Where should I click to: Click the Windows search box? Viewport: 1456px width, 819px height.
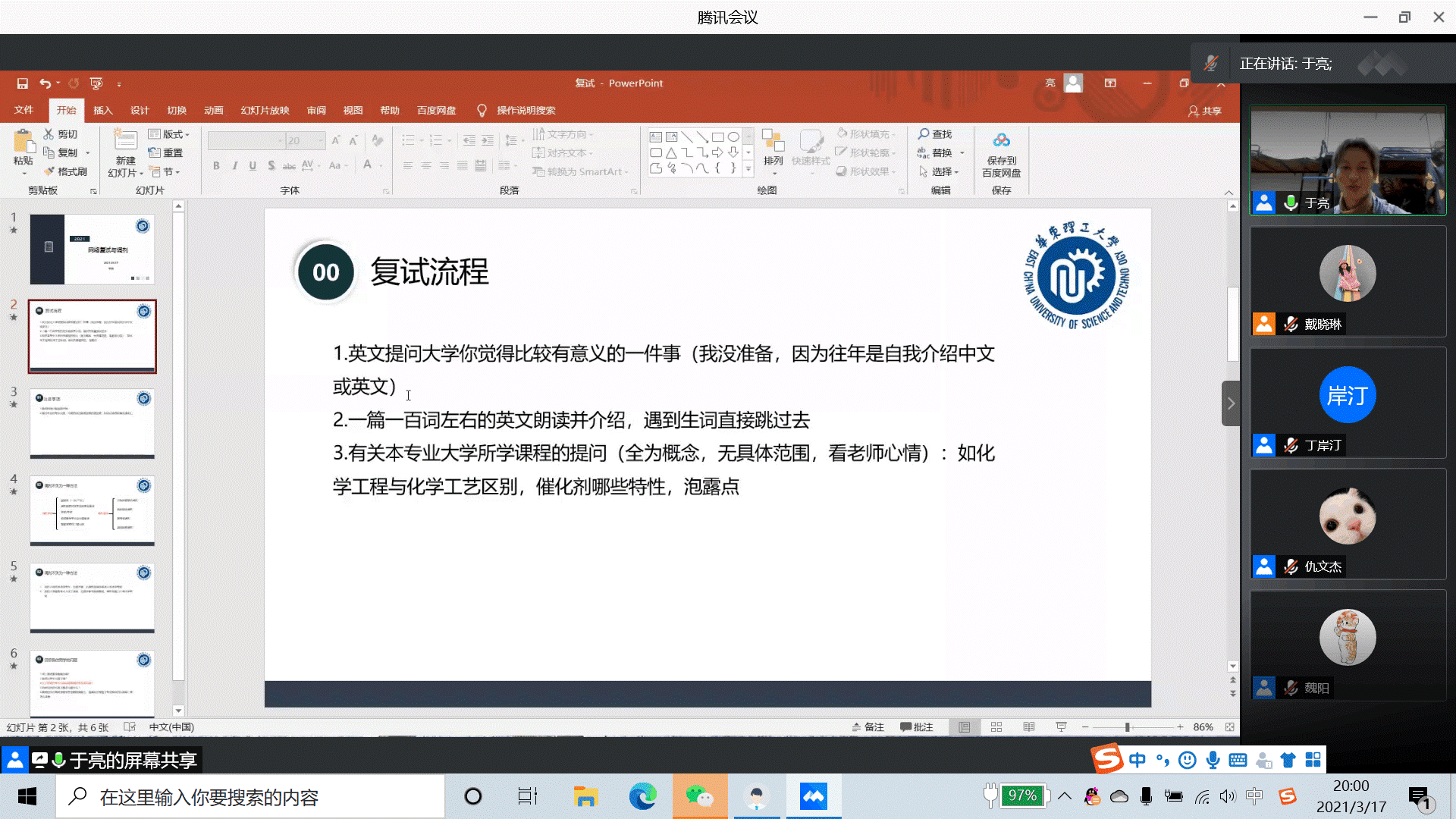pos(250,796)
